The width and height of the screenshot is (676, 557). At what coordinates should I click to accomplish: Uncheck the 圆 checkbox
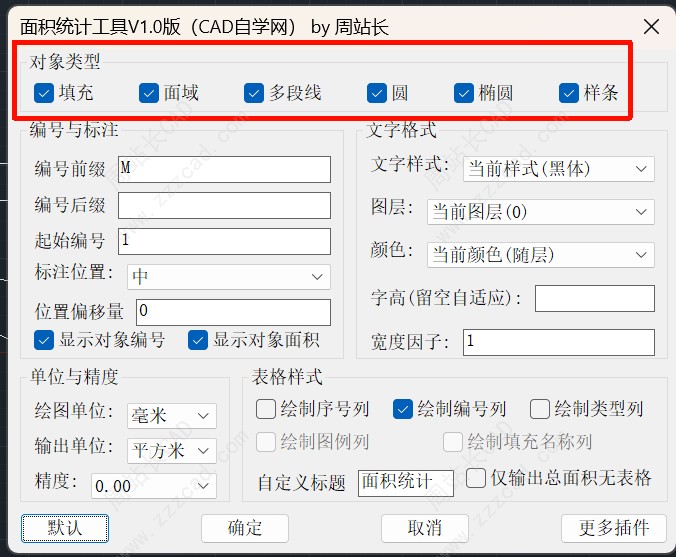[376, 93]
